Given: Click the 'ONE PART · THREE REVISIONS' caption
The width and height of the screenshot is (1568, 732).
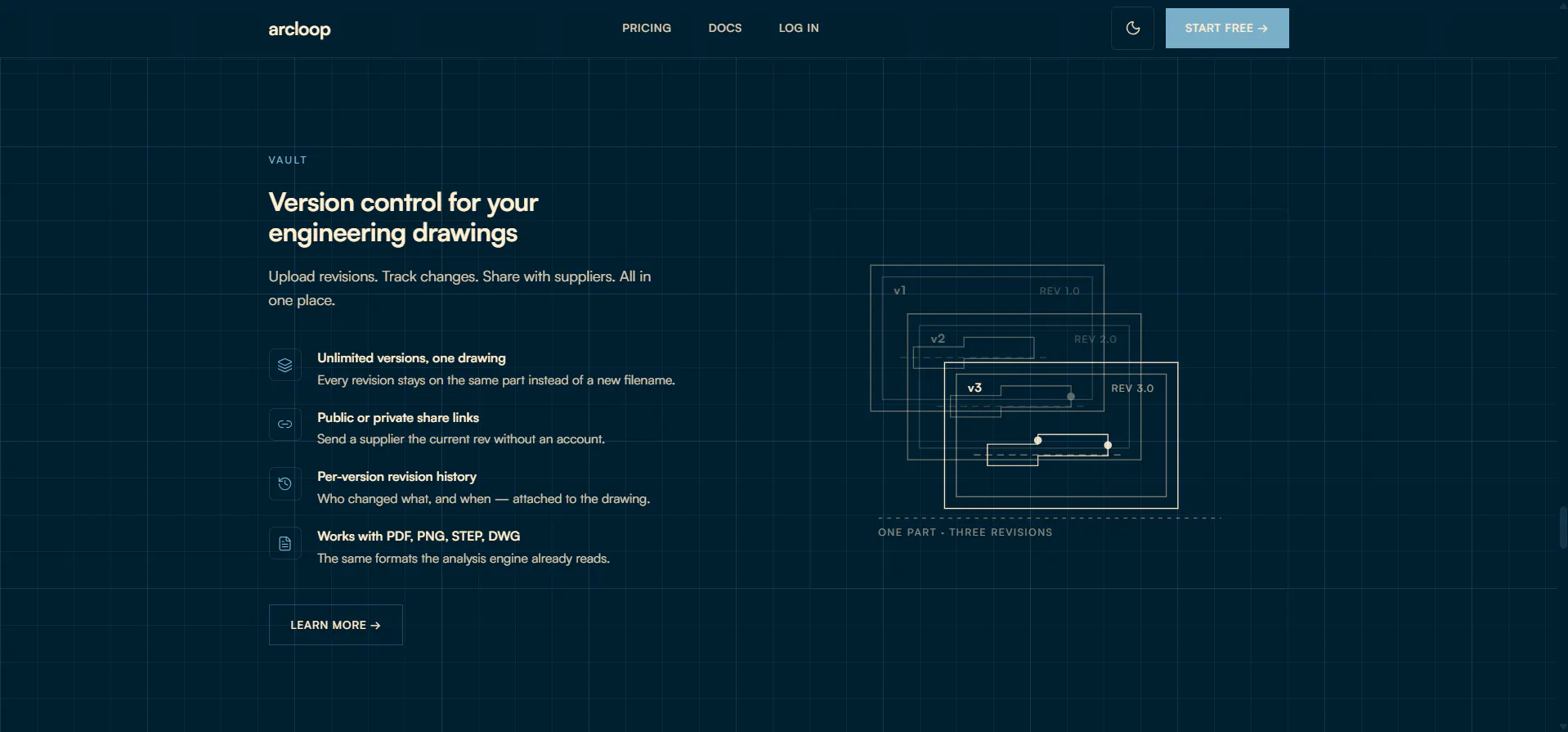Looking at the screenshot, I should coord(965,532).
